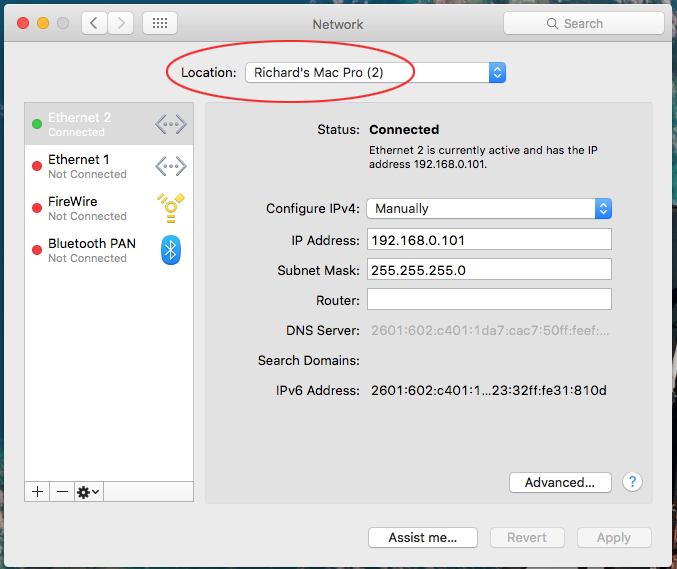Click the Apply button
Viewport: 677px width, 569px height.
(x=614, y=537)
